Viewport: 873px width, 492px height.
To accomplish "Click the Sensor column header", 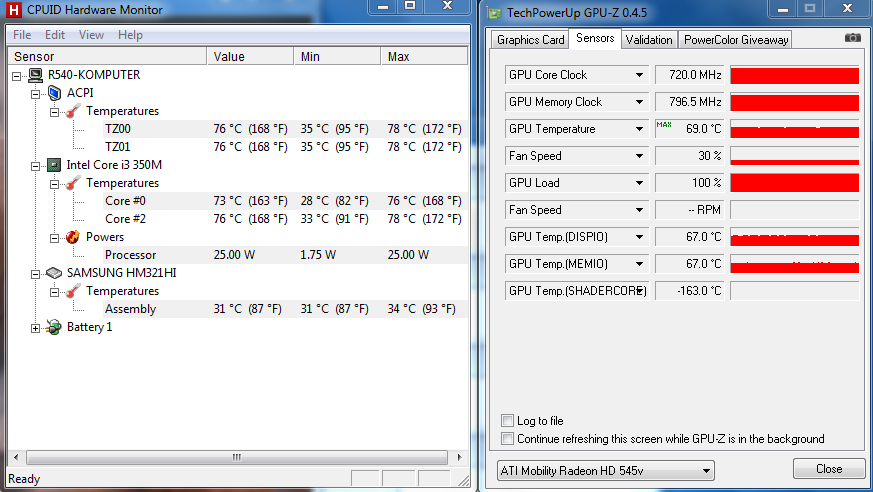I will click(x=107, y=56).
